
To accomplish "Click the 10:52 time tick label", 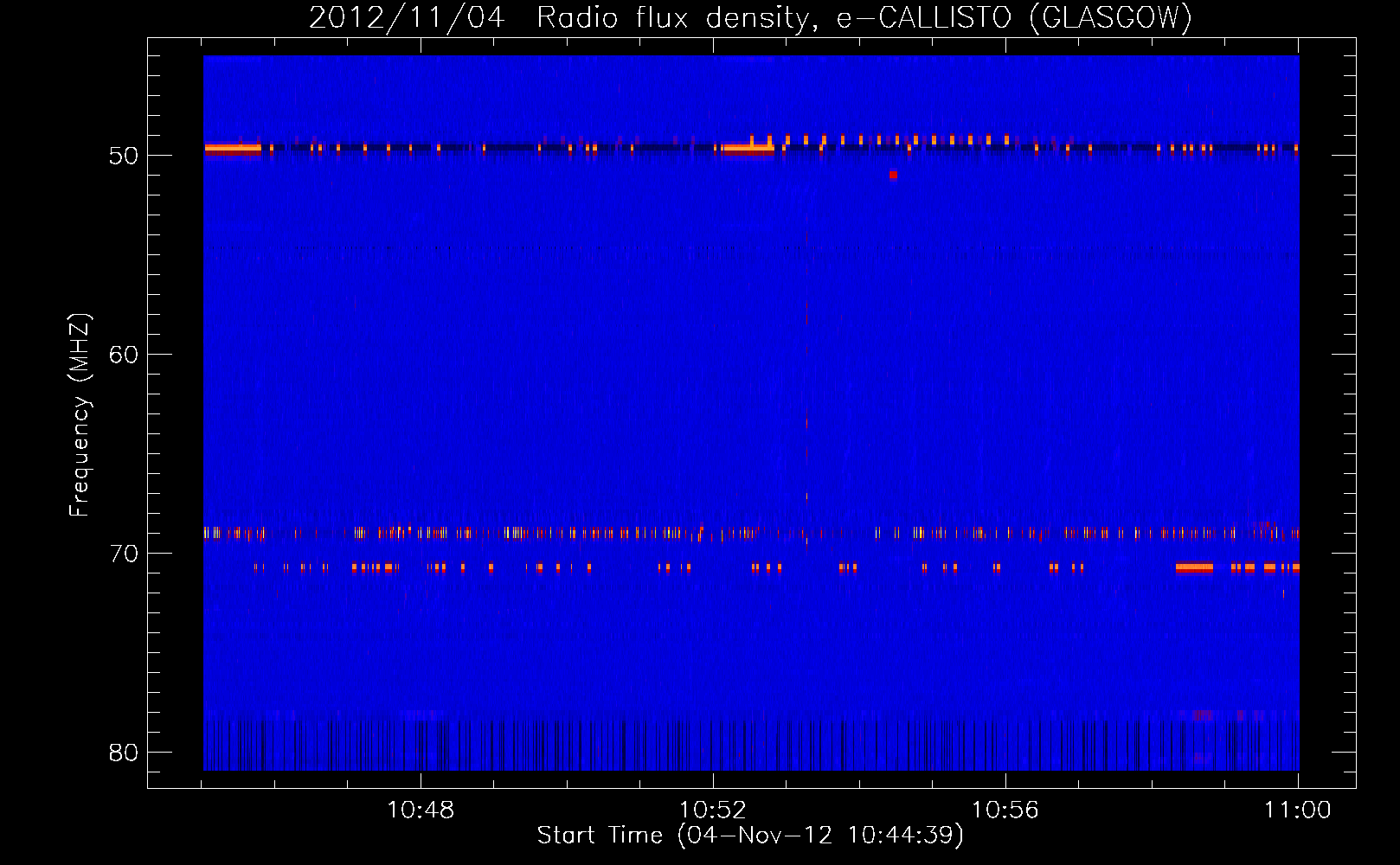I will click(x=713, y=811).
